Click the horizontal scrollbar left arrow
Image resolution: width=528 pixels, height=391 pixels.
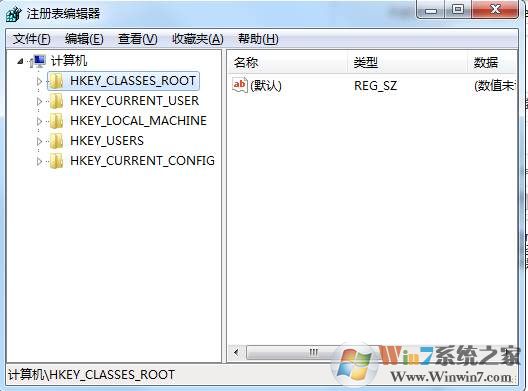(236, 353)
